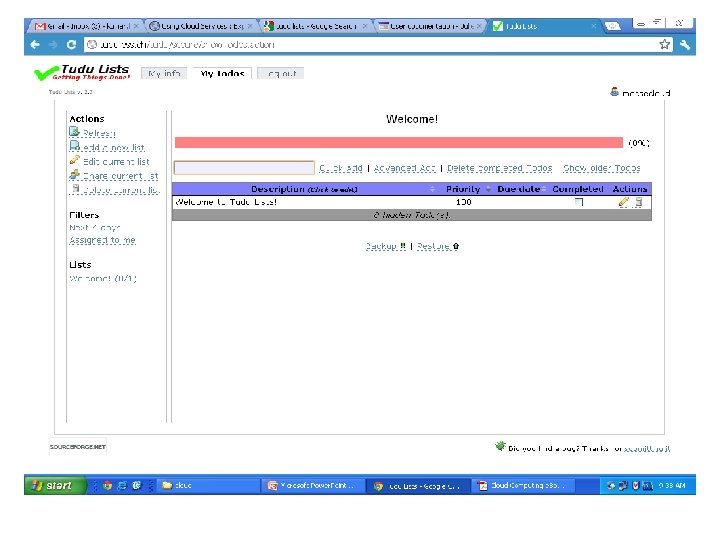Click the quick add todo input field
The height and width of the screenshot is (540, 720).
pos(244,168)
